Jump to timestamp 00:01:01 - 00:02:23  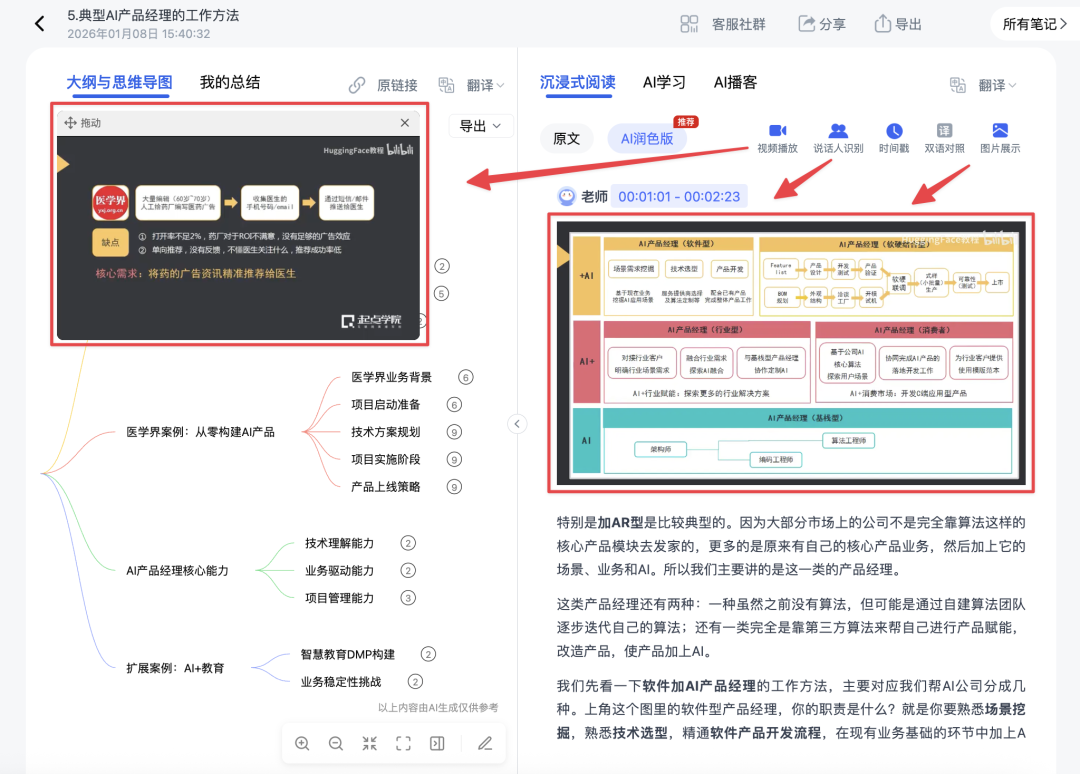point(679,197)
